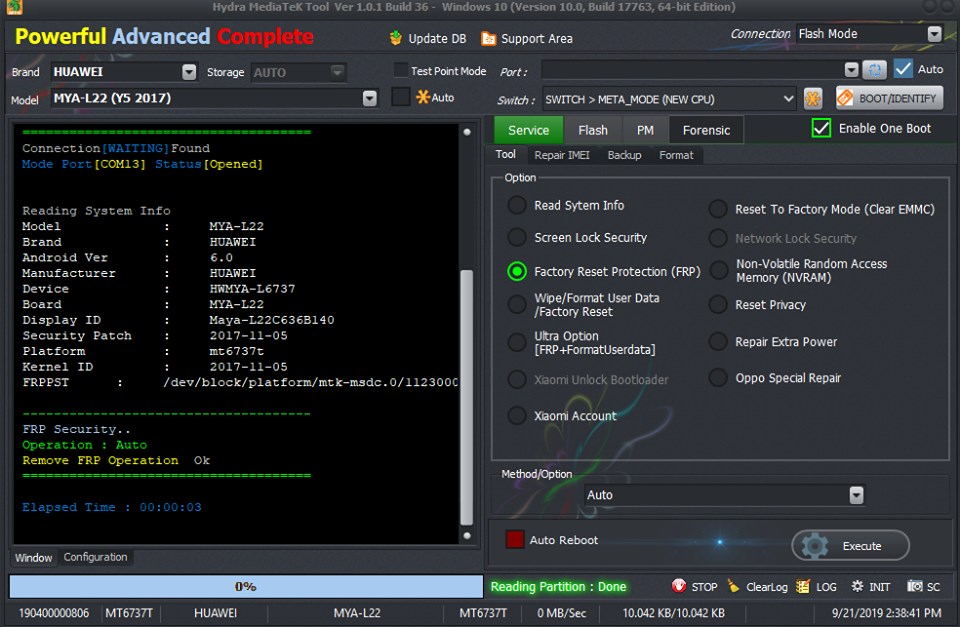Image resolution: width=960 pixels, height=627 pixels.
Task: Select Read Sytem Info radio option
Action: 517,205
